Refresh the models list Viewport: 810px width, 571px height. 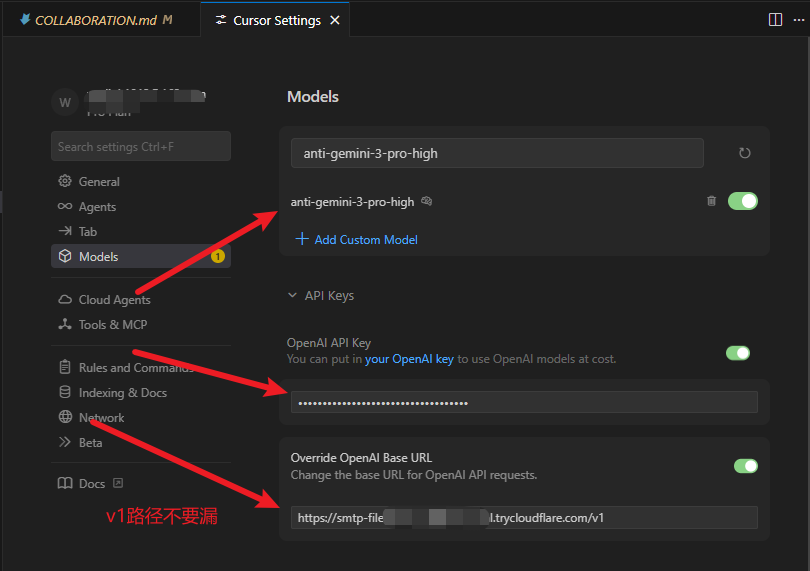[x=744, y=153]
